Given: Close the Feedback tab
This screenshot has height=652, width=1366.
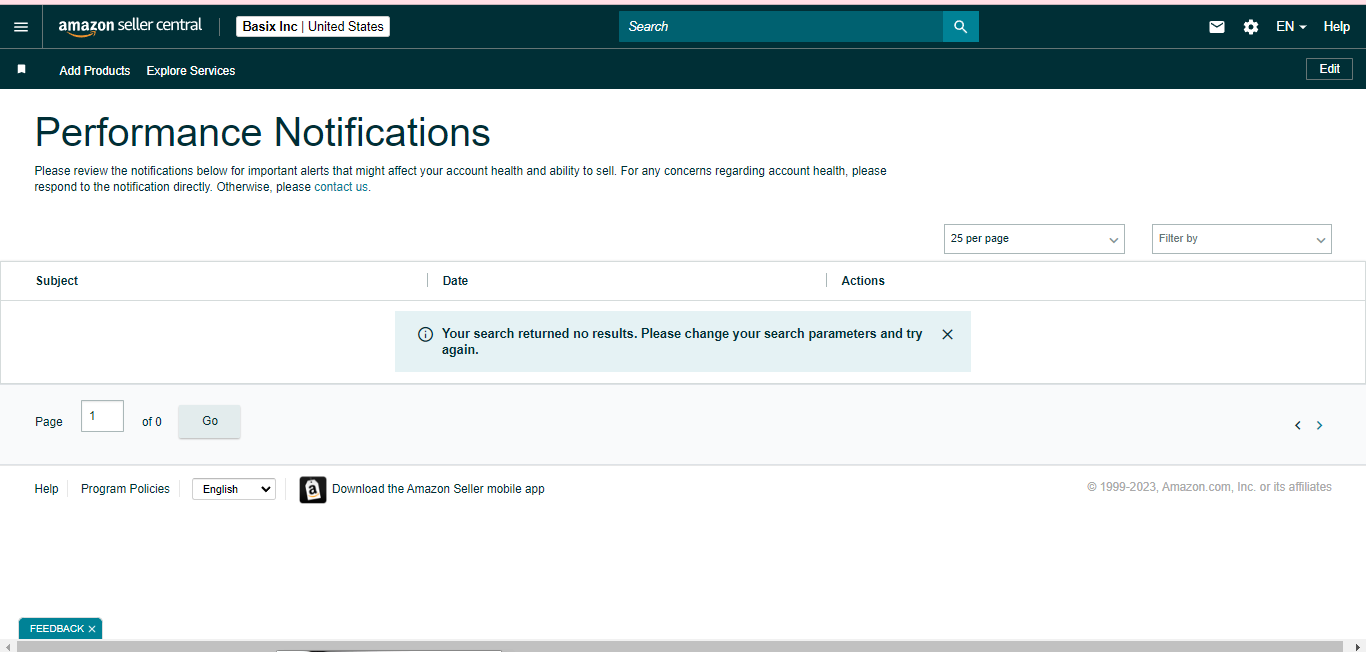Looking at the screenshot, I should coord(92,629).
